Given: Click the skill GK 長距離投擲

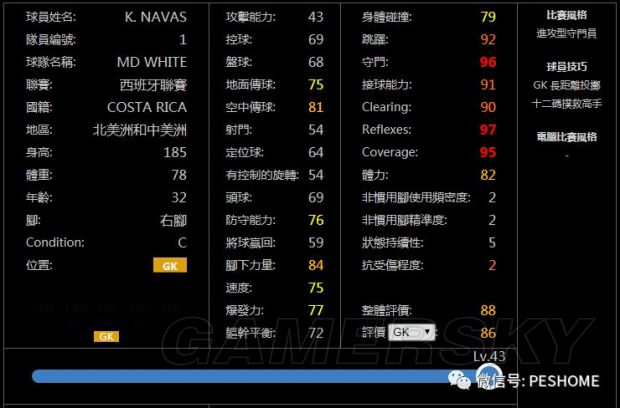Looking at the screenshot, I should click(567, 85).
